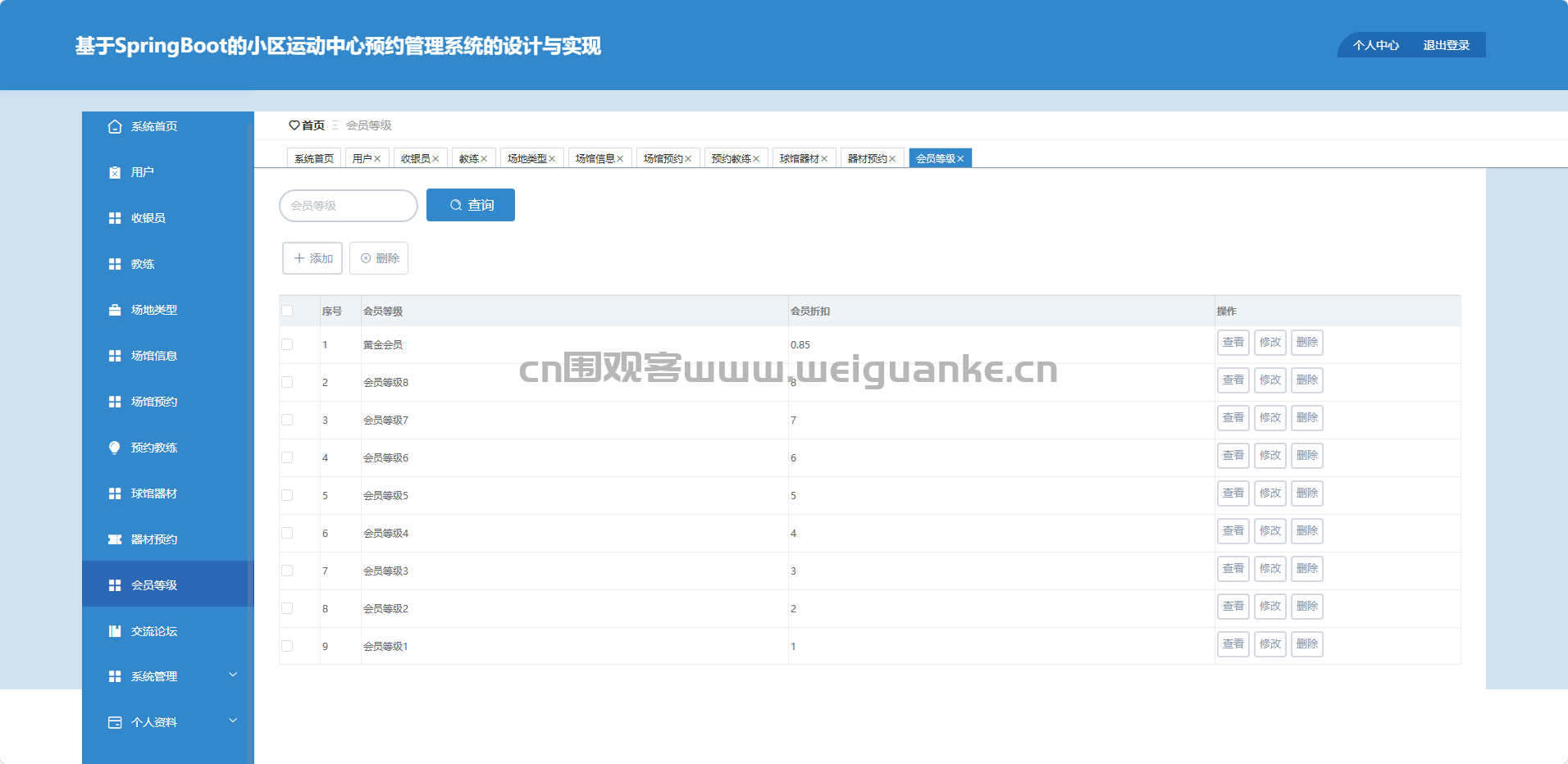Close the 场馆信息 tab with its X
This screenshot has width=1568, height=764.
(x=620, y=159)
